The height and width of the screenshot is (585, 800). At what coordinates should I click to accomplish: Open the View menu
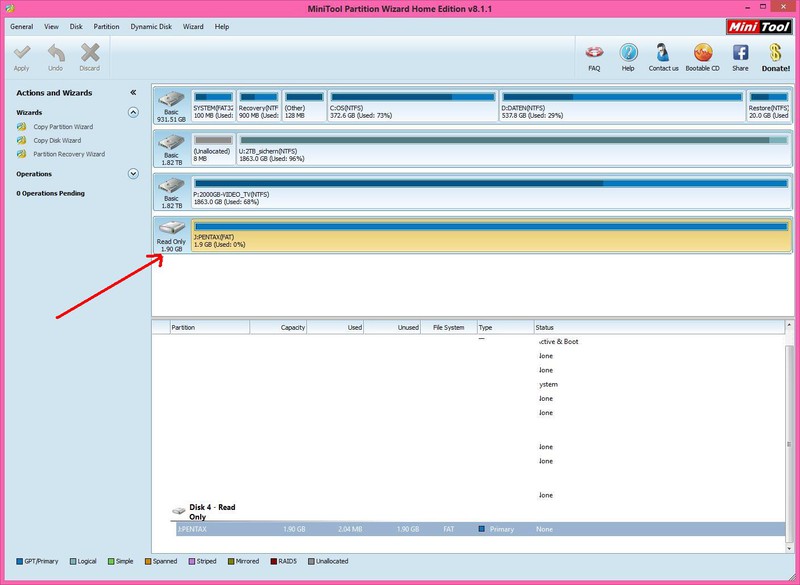(x=51, y=27)
